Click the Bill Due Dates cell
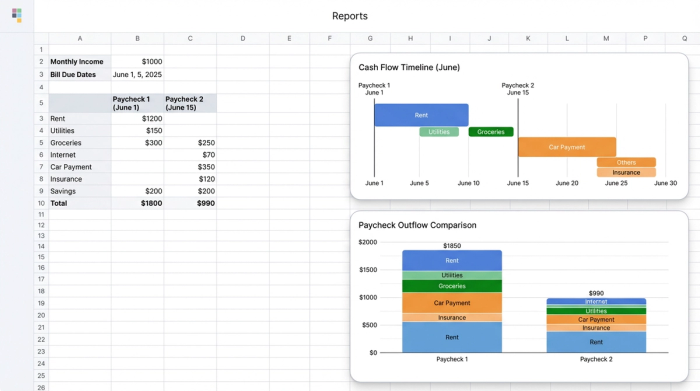This screenshot has height=391, width=700. 80,75
